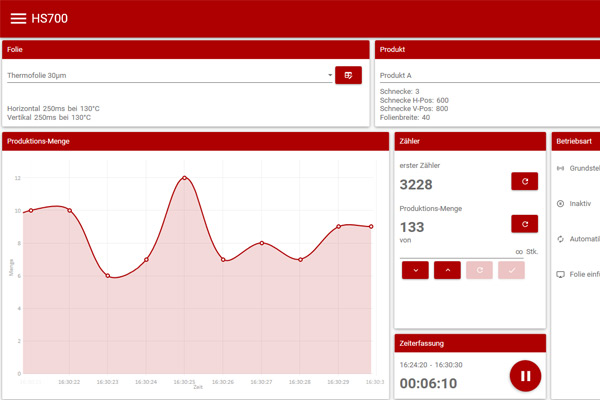
Task: Click the target quantity input field before Stk.
Action: pyautogui.click(x=461, y=252)
